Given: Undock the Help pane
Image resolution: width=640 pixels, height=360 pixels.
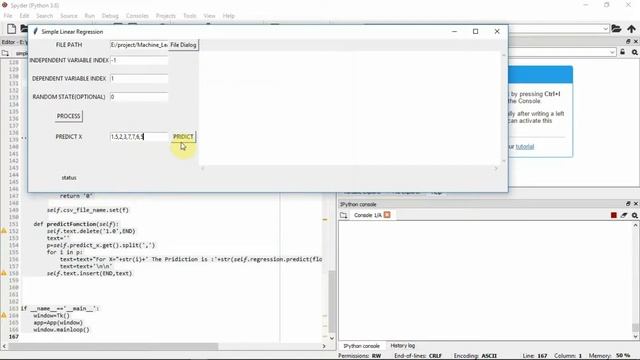Looking at the screenshot, I should pyautogui.click(x=628, y=41).
